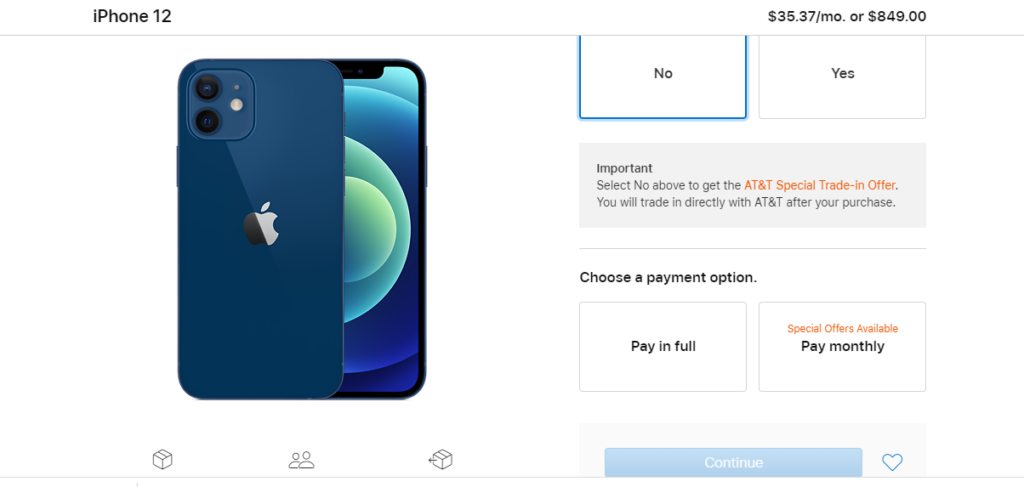
Task: Select No for trade-in
Action: point(663,74)
